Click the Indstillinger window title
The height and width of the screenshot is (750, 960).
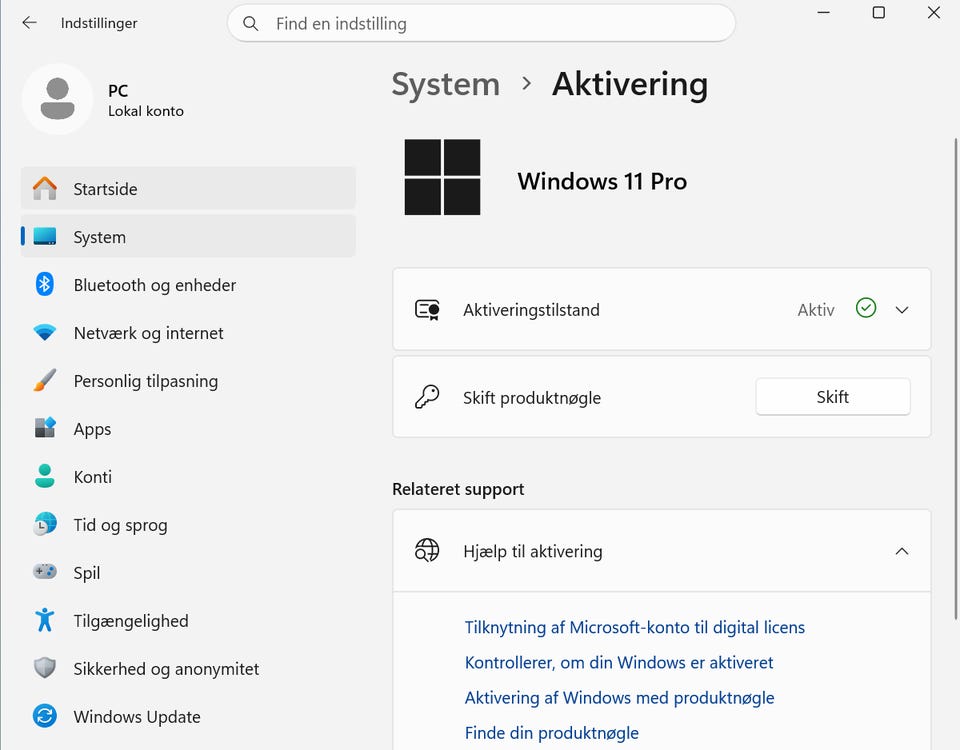99,23
